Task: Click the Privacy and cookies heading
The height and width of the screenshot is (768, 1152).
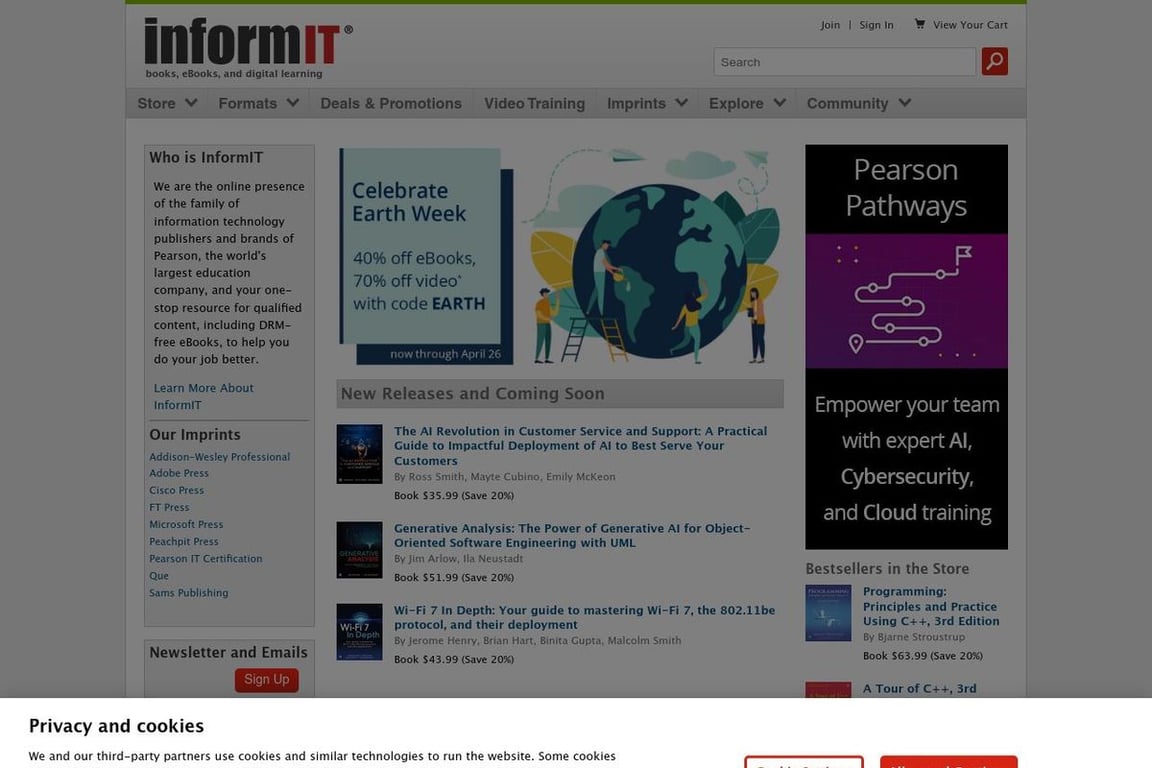Action: (116, 726)
